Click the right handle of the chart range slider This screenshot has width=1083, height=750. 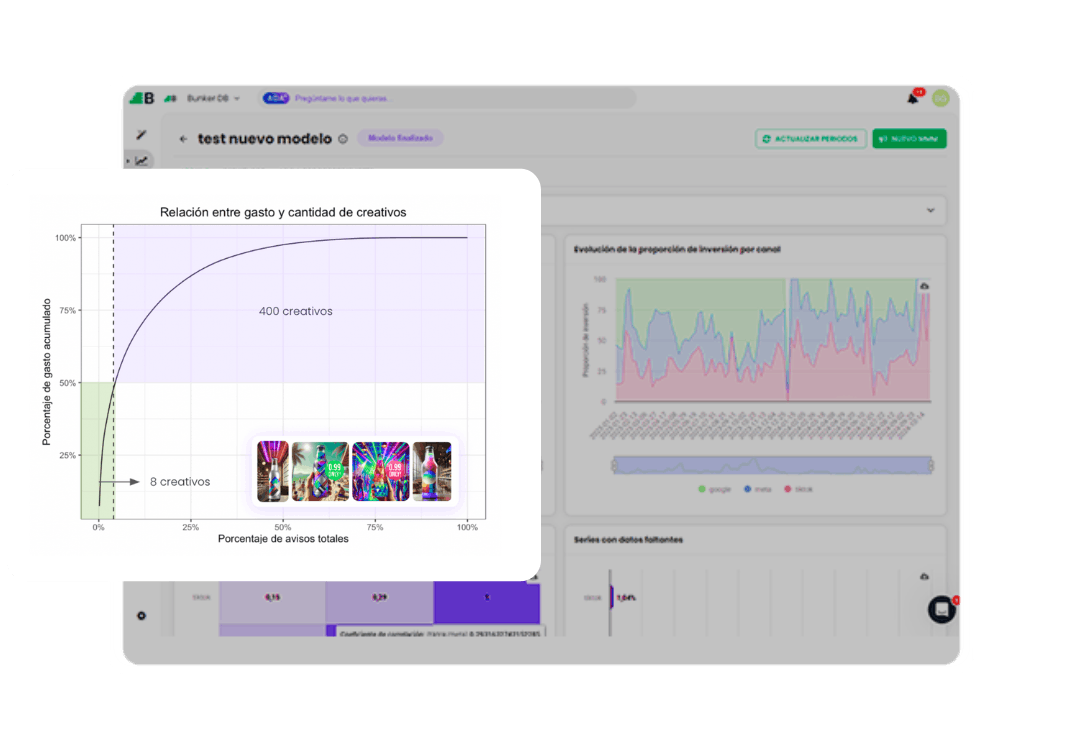click(x=931, y=465)
